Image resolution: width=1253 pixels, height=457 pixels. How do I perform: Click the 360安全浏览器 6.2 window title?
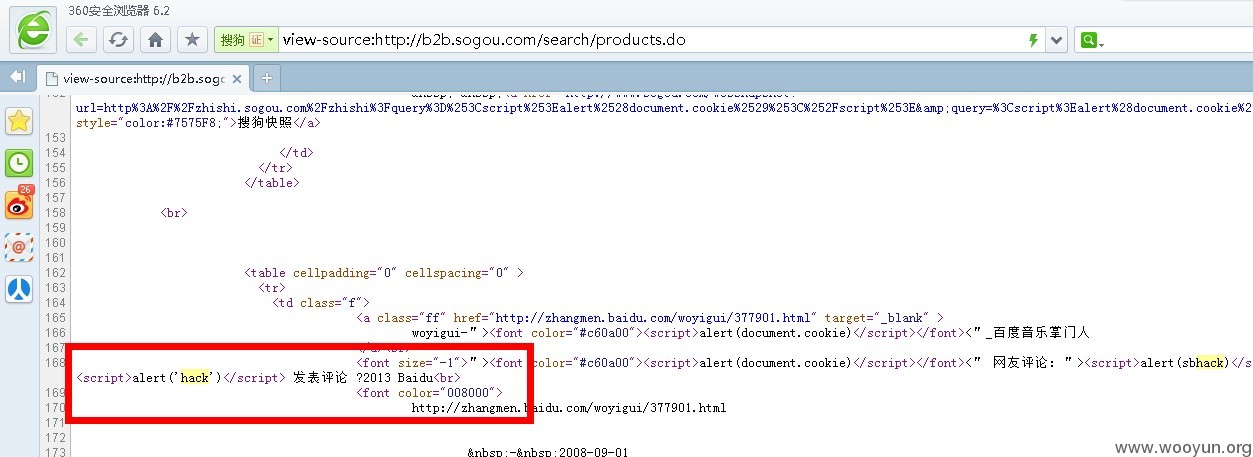click(119, 10)
